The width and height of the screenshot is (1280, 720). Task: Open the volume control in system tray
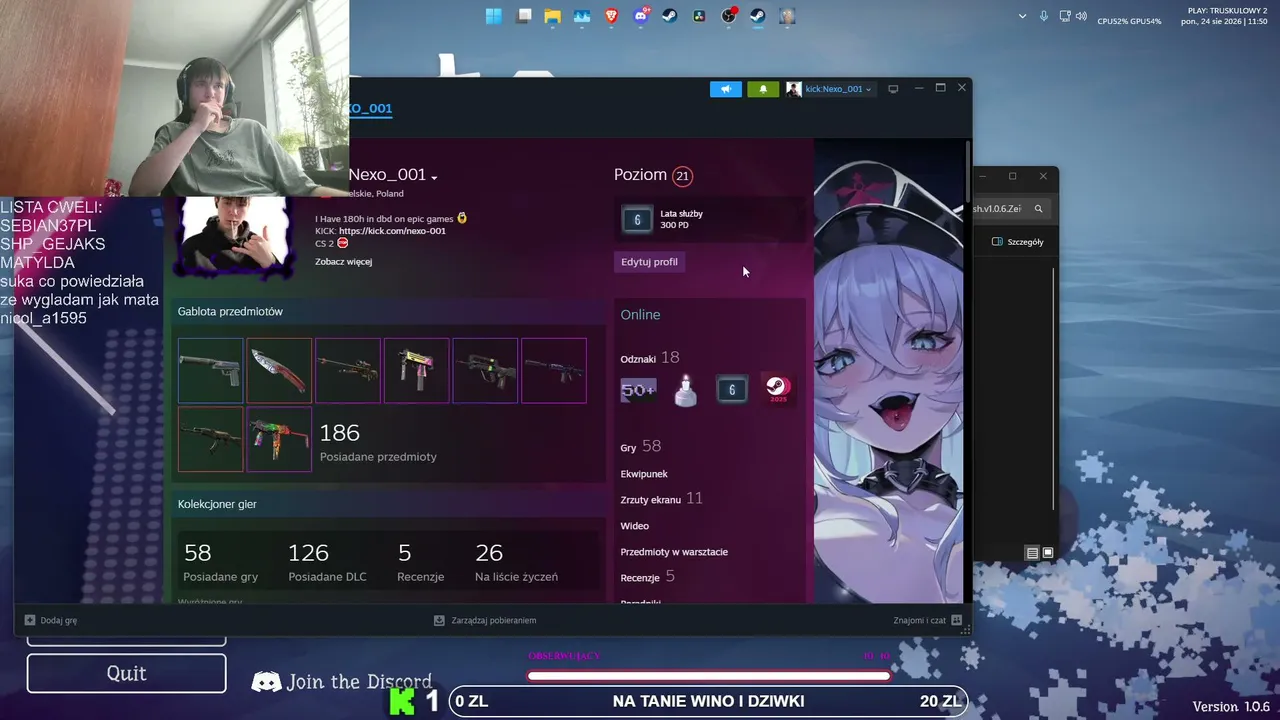tap(1081, 16)
